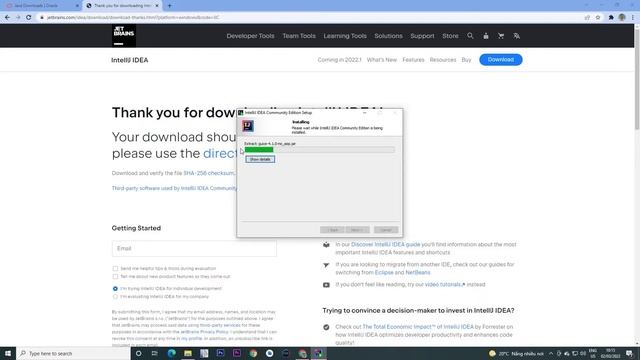Open Google Chrome from taskbar

pyautogui.click(x=253, y=353)
